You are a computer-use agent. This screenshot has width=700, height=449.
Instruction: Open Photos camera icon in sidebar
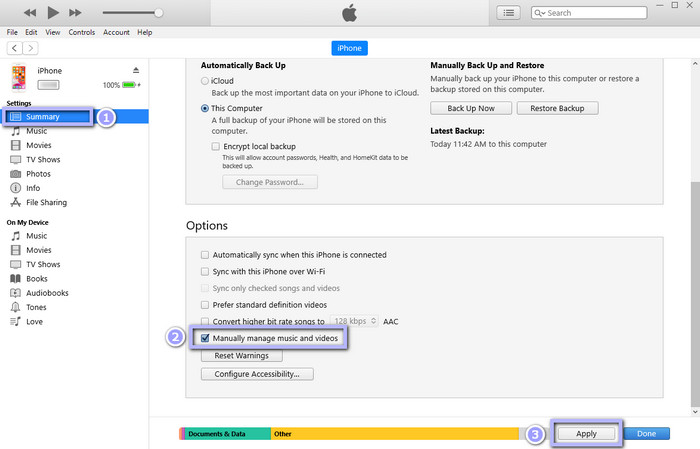[16, 174]
